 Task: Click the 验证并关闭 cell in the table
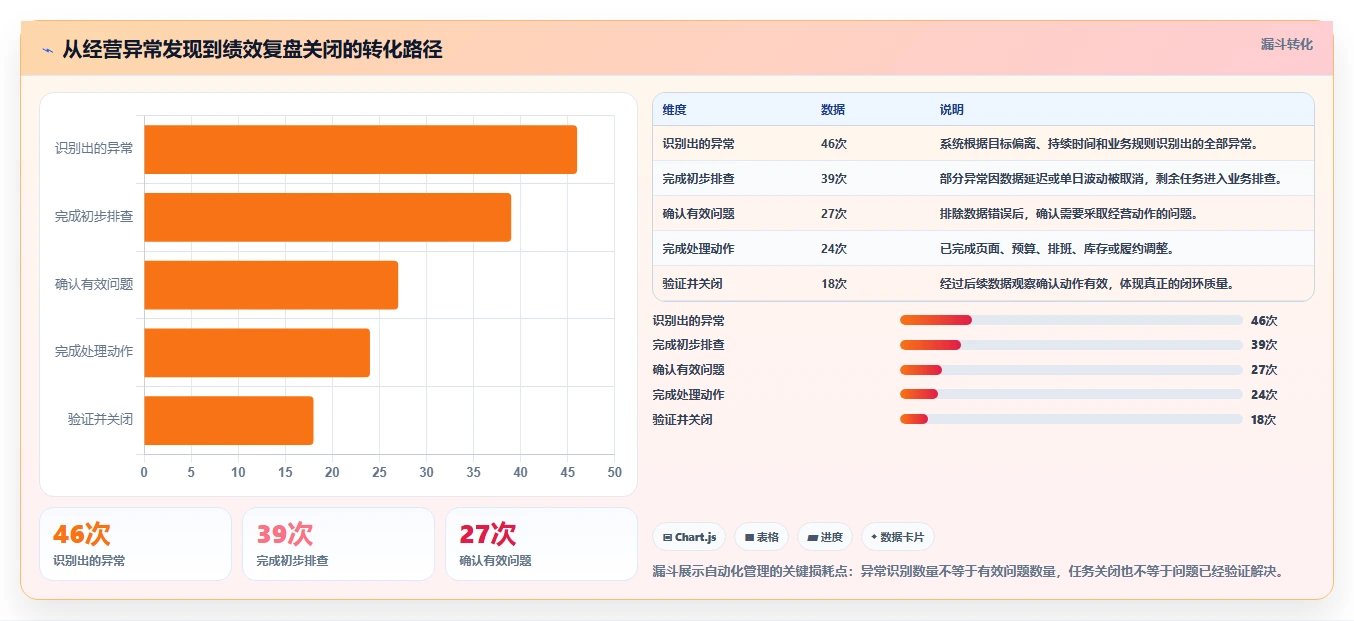[x=692, y=284]
